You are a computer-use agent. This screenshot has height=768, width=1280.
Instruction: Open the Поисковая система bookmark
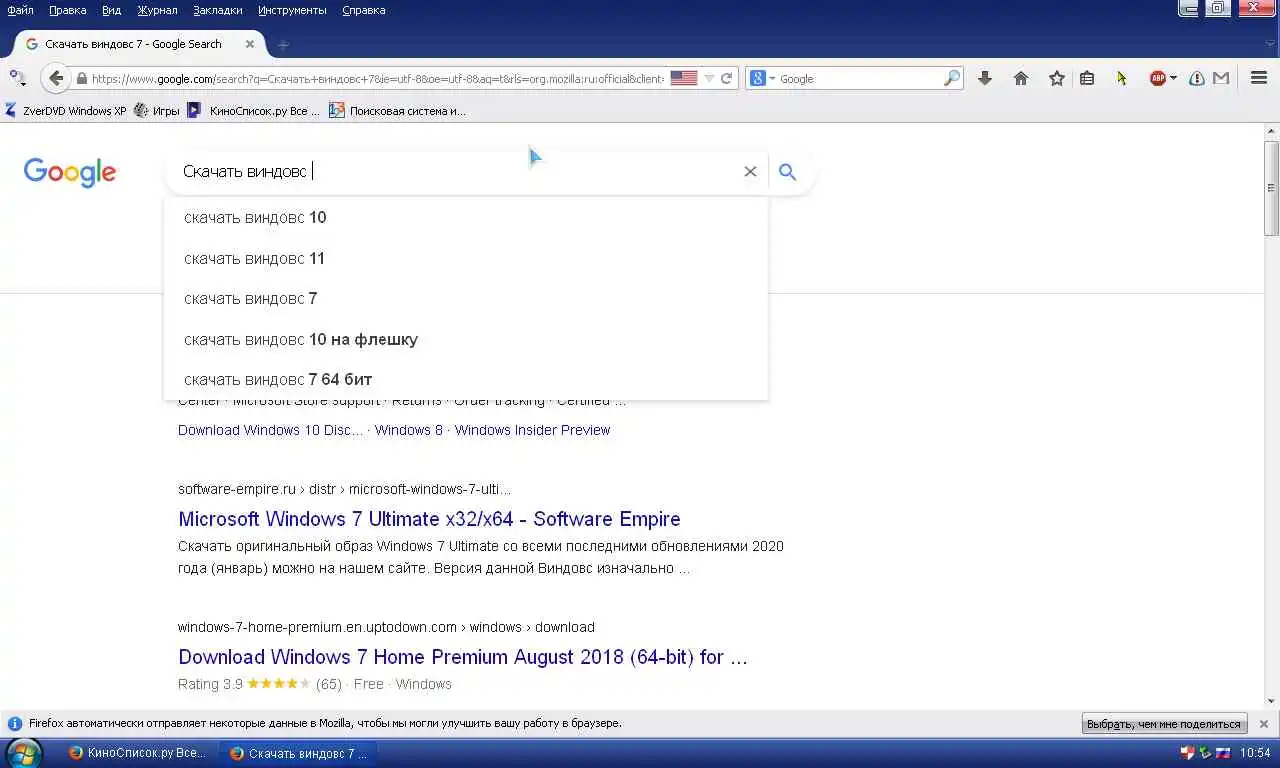click(397, 111)
